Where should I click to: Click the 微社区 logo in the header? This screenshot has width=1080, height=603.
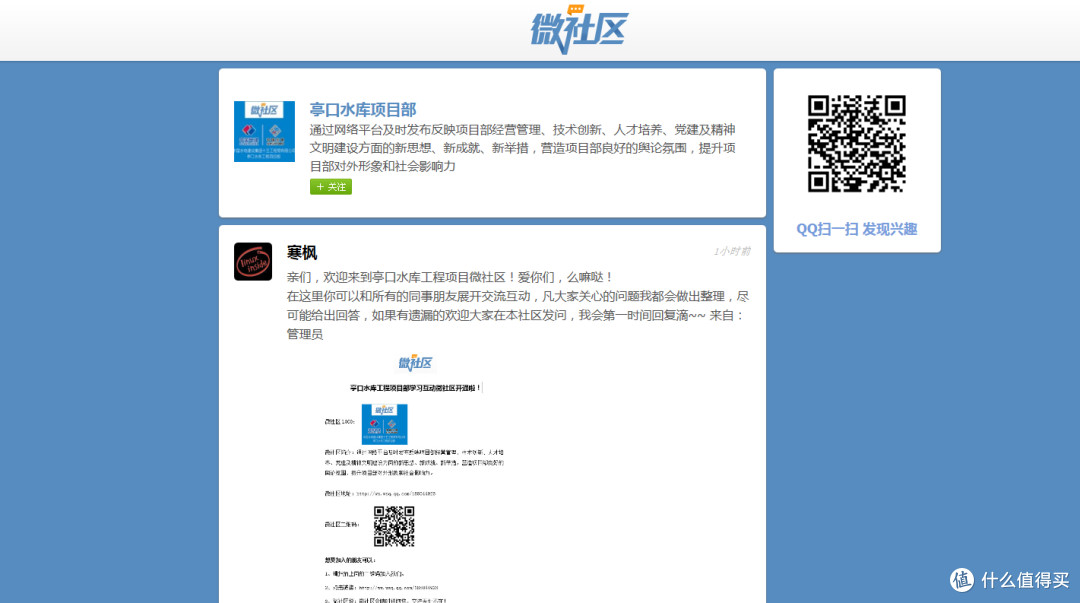pyautogui.click(x=579, y=30)
